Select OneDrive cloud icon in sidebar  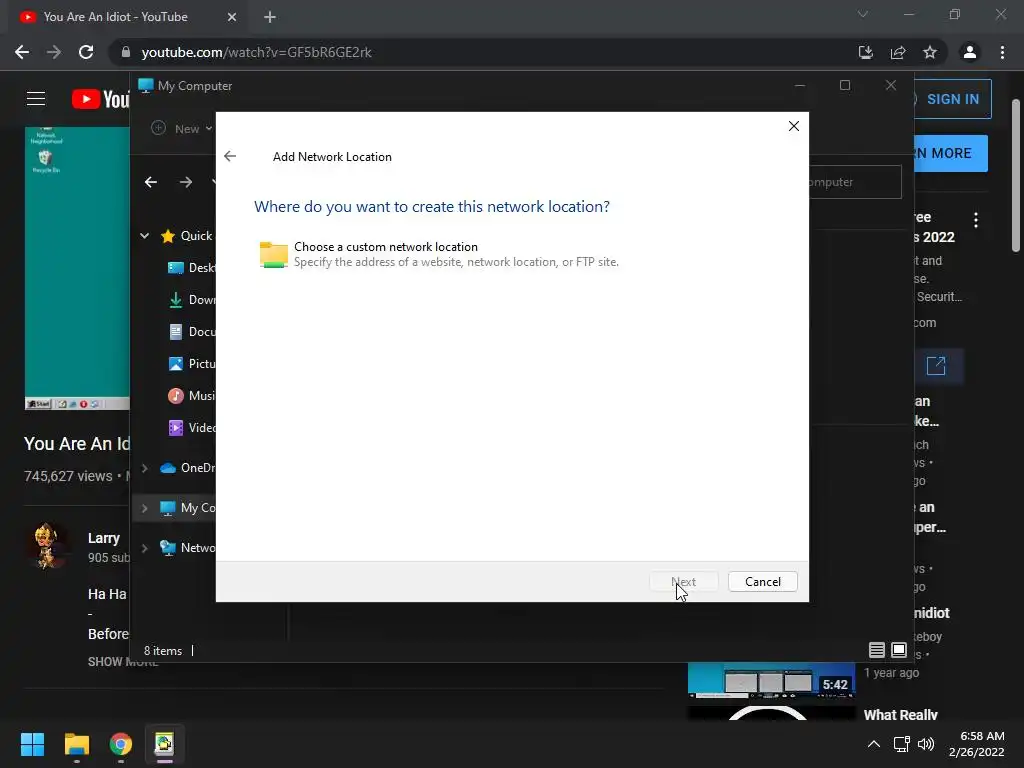[168, 468]
